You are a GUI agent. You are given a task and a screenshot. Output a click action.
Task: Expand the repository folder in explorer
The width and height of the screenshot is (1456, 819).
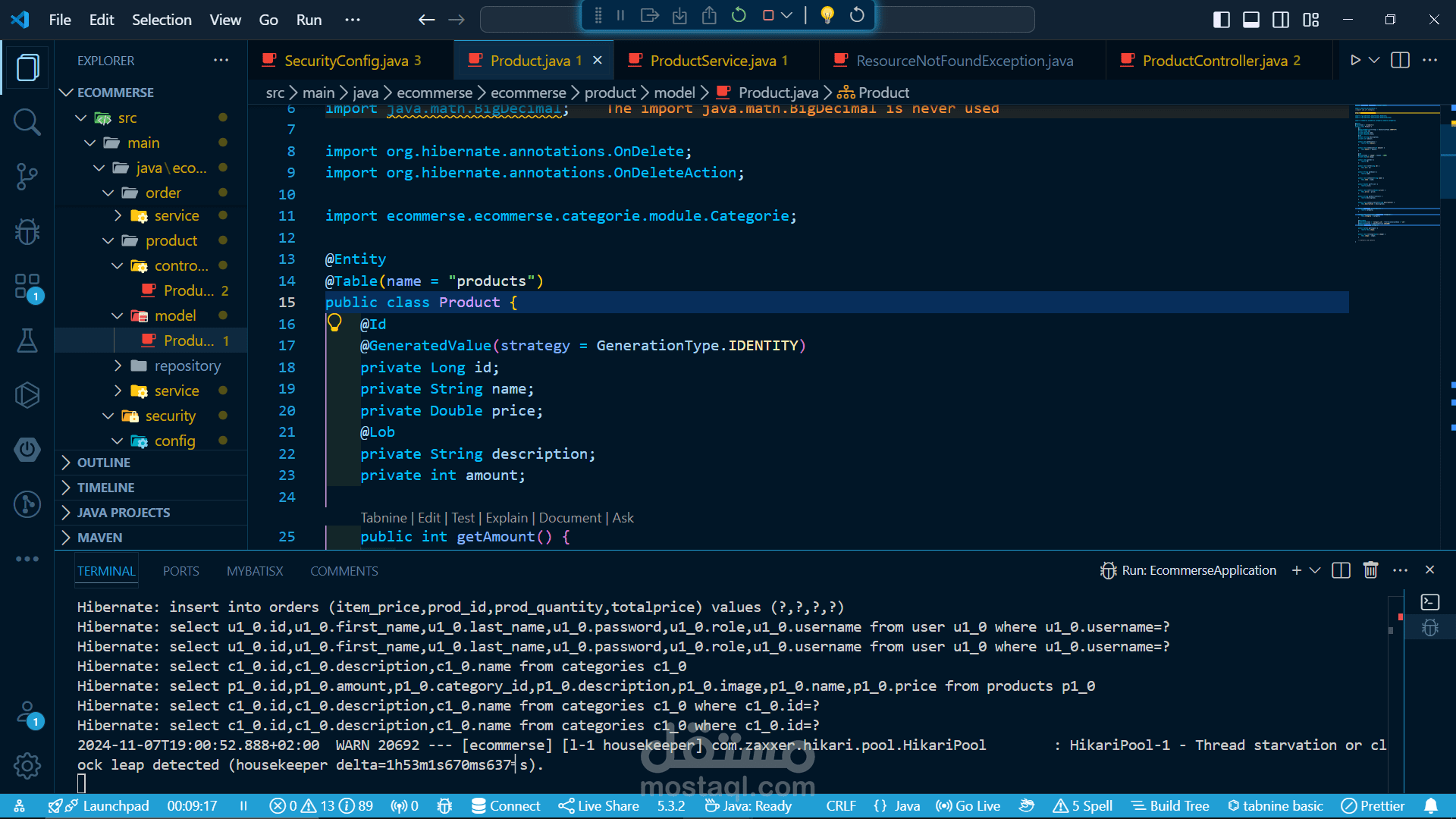pos(187,366)
